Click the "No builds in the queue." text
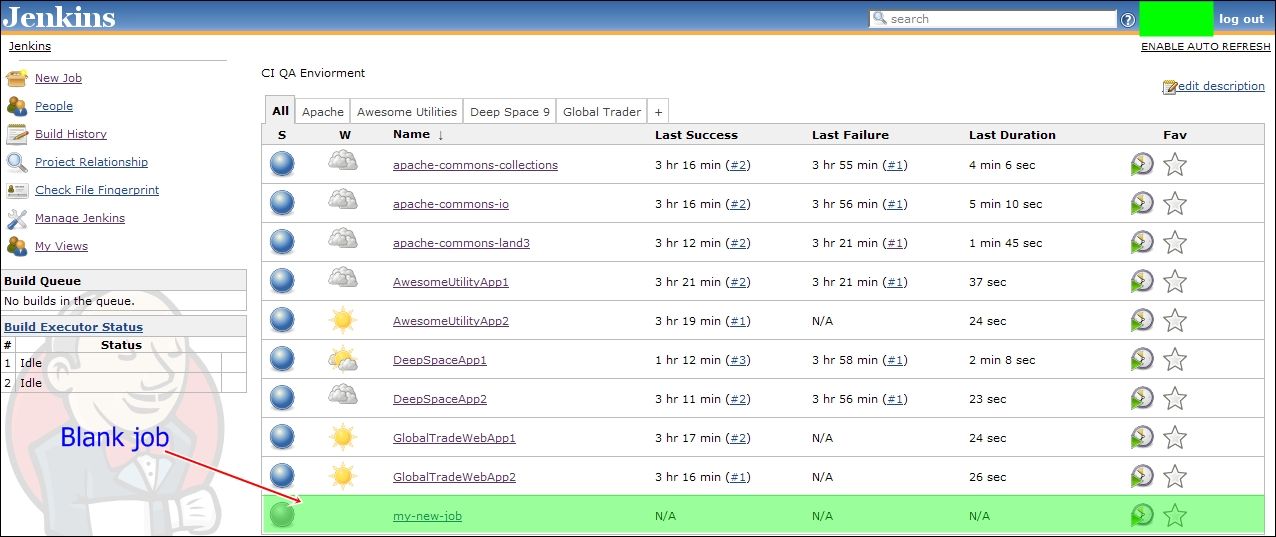This screenshot has width=1276, height=537. [69, 301]
